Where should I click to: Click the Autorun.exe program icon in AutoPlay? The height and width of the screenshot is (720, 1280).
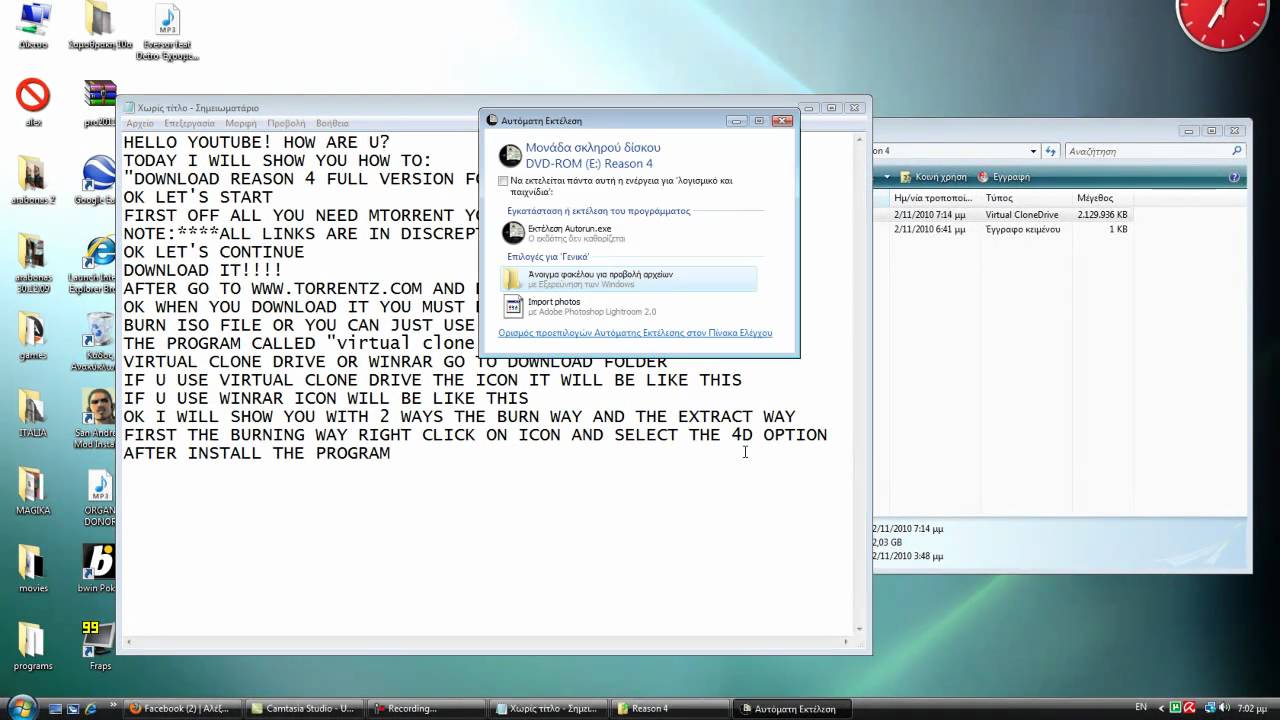click(x=513, y=233)
